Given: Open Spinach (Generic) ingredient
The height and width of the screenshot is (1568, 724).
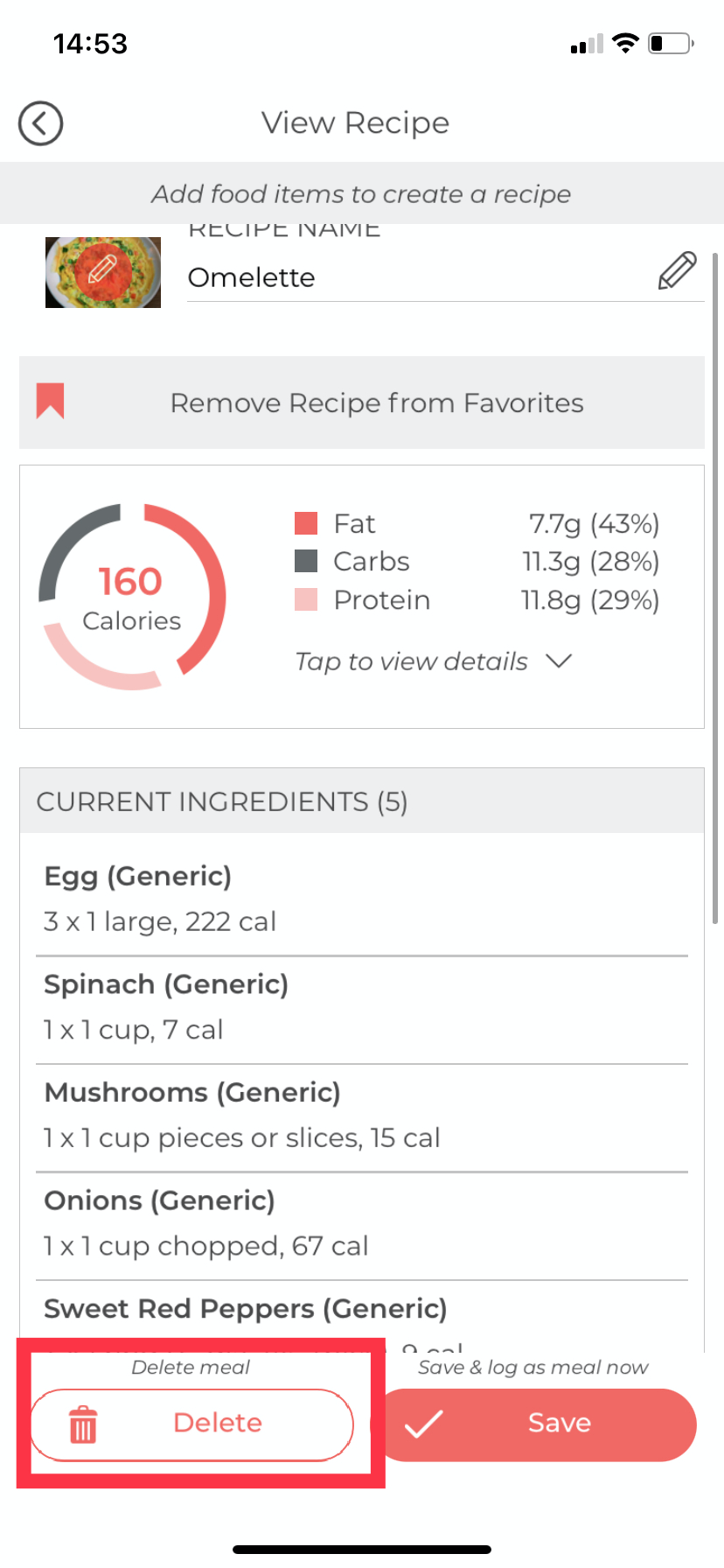Looking at the screenshot, I should click(x=362, y=1006).
